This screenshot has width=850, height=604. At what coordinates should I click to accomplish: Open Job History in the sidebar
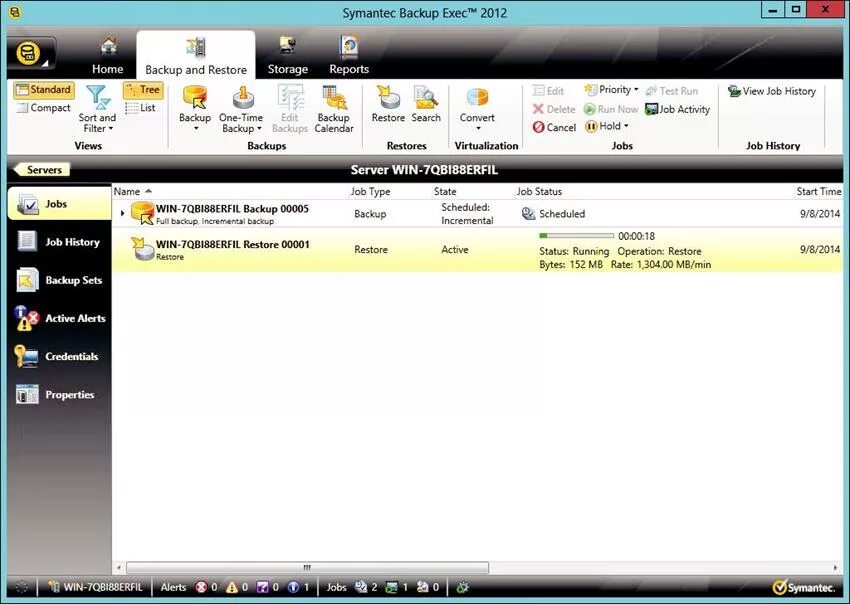(59, 242)
